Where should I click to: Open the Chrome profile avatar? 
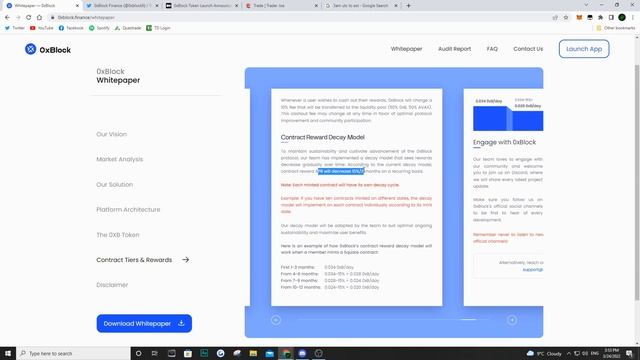click(x=622, y=18)
